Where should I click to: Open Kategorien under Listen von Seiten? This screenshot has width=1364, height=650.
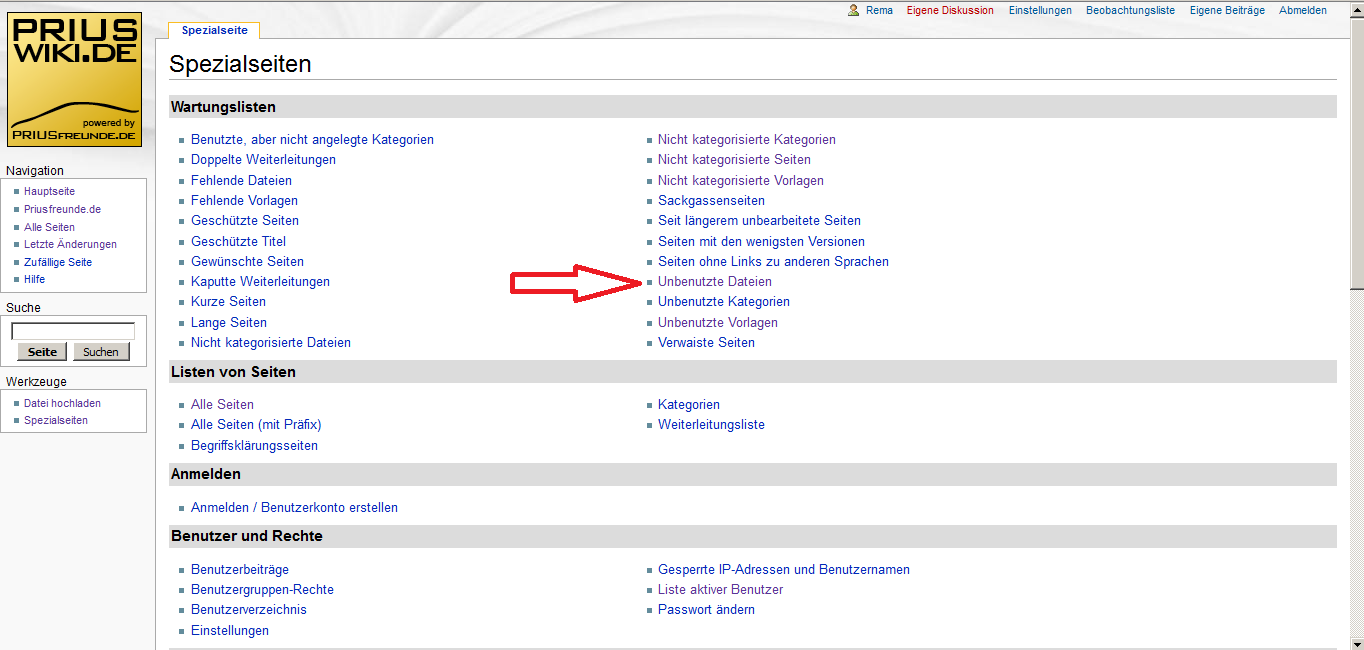coord(688,405)
